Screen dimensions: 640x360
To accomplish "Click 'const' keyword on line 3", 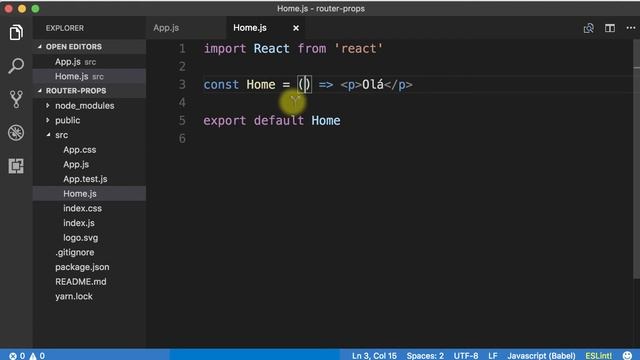I will coord(221,84).
